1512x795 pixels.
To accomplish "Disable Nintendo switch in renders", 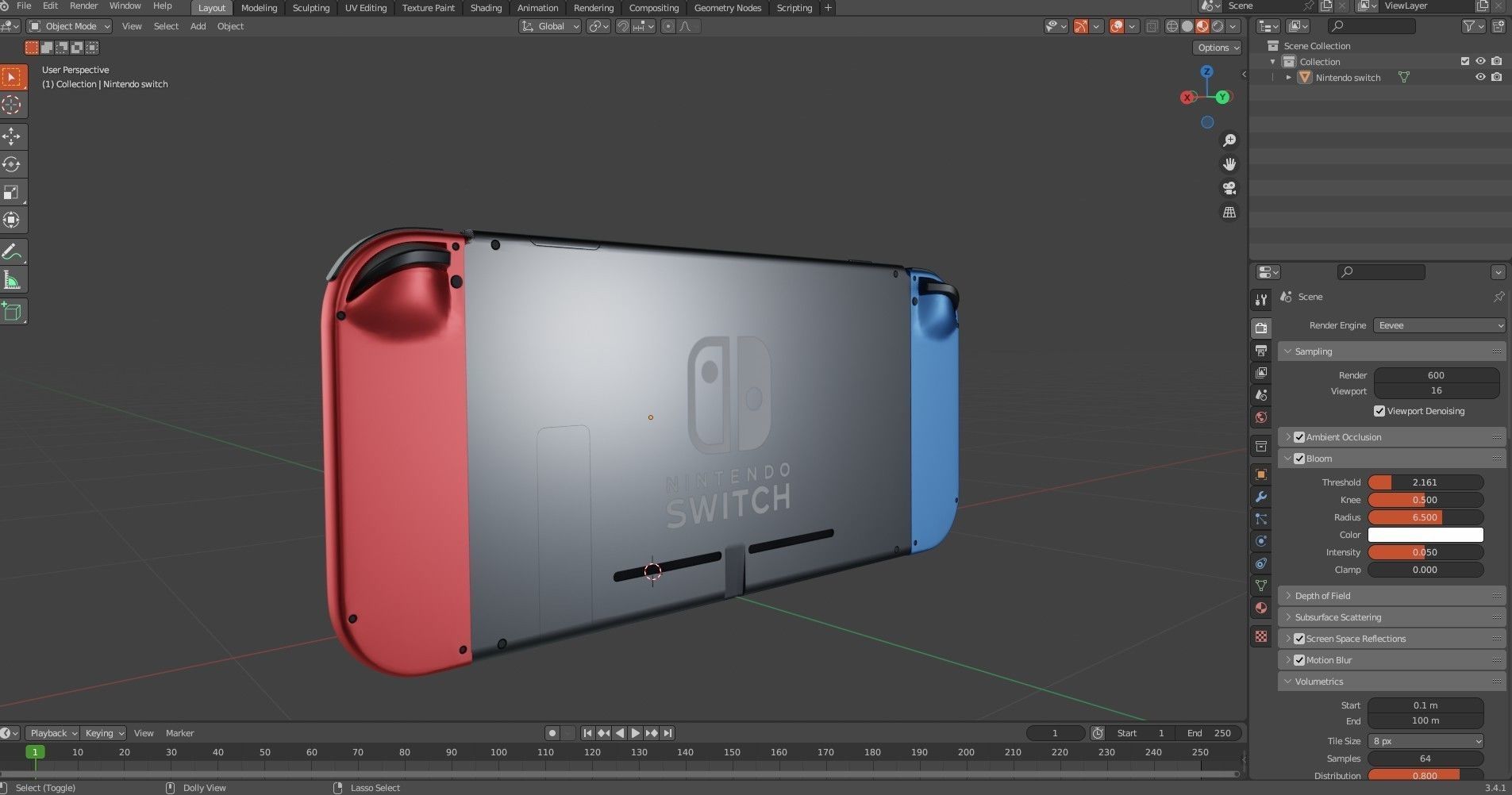I will point(1497,77).
